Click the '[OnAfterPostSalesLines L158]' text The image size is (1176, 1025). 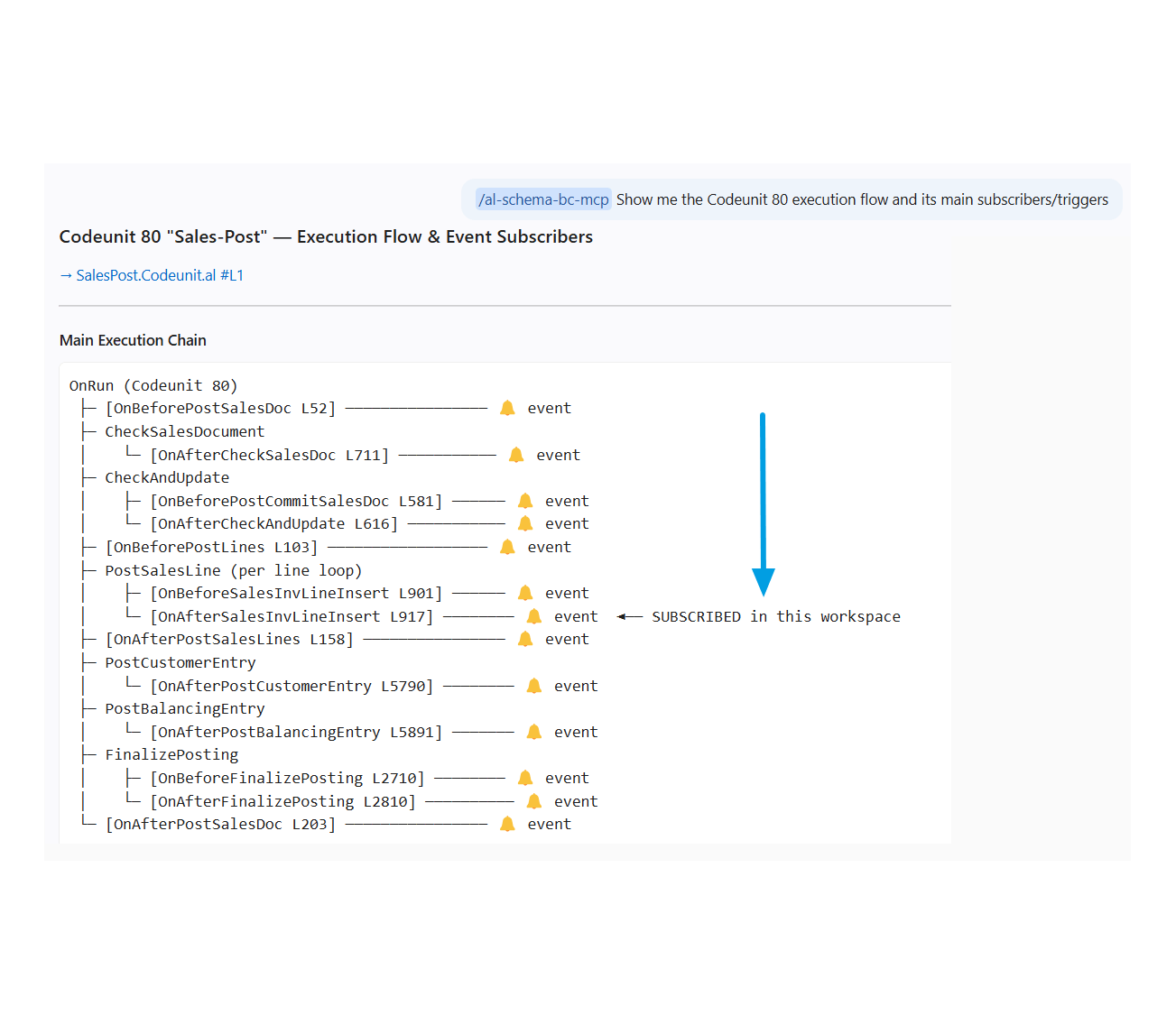pos(229,639)
